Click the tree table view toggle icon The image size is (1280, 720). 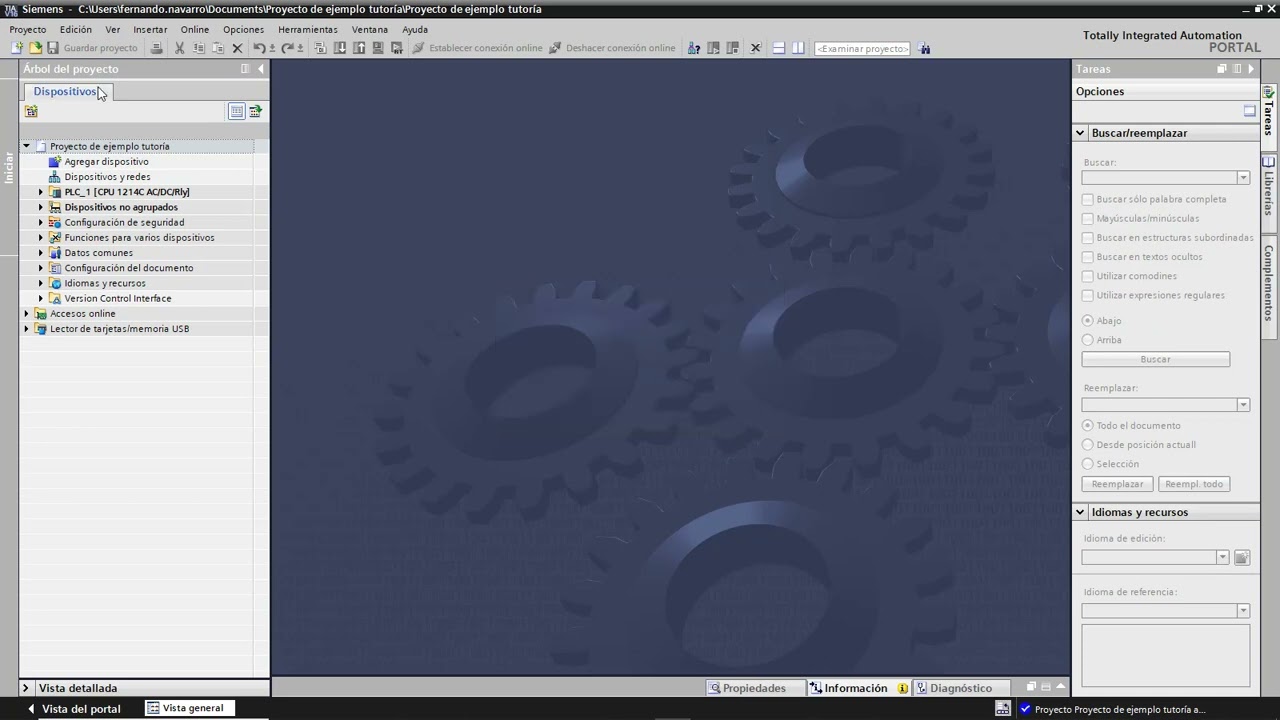click(x=237, y=111)
